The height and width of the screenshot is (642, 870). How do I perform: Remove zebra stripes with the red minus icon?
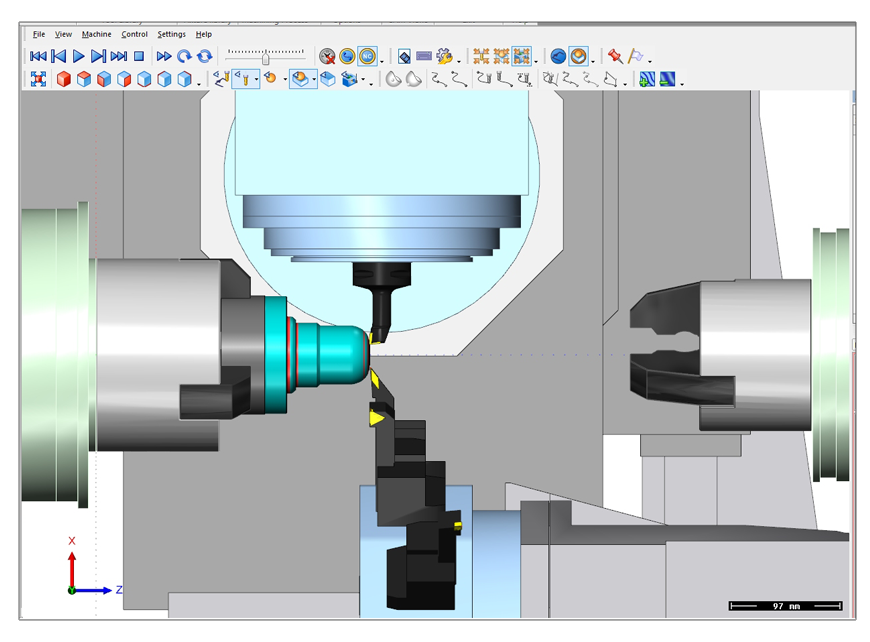(666, 78)
